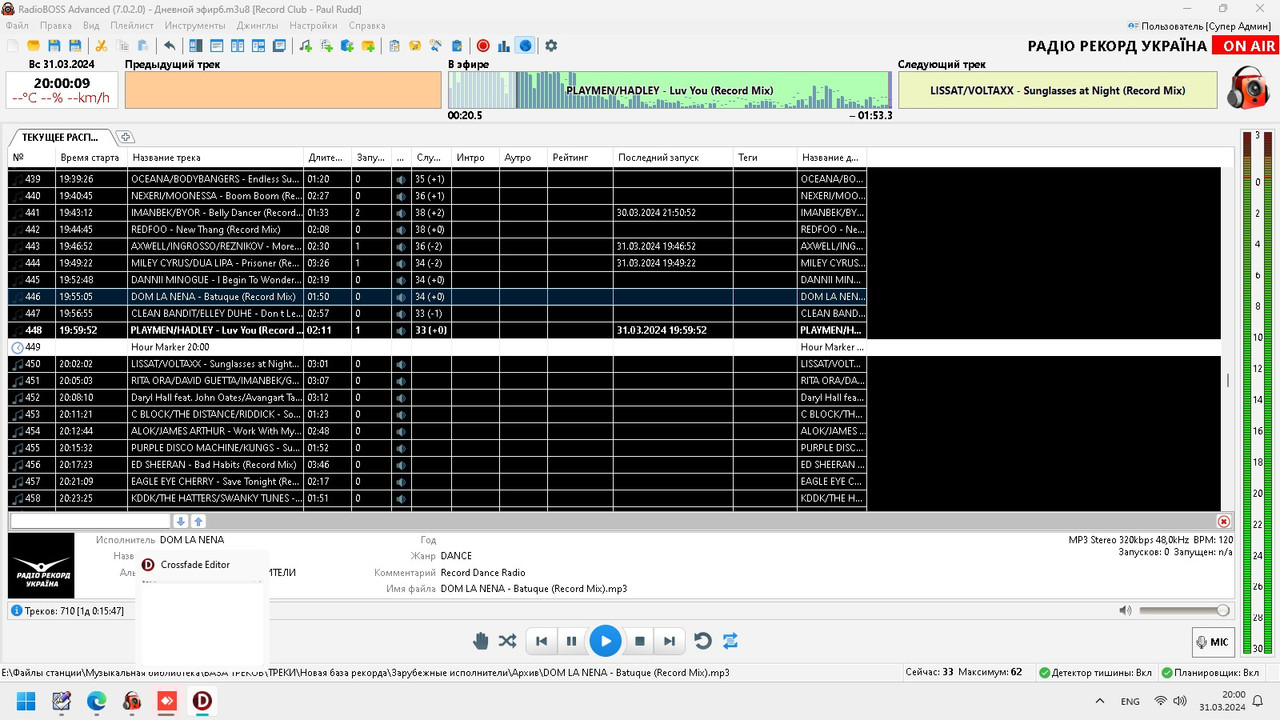Copy selected track using the toolbar copy icon
This screenshot has width=1280, height=720.
coord(122,46)
